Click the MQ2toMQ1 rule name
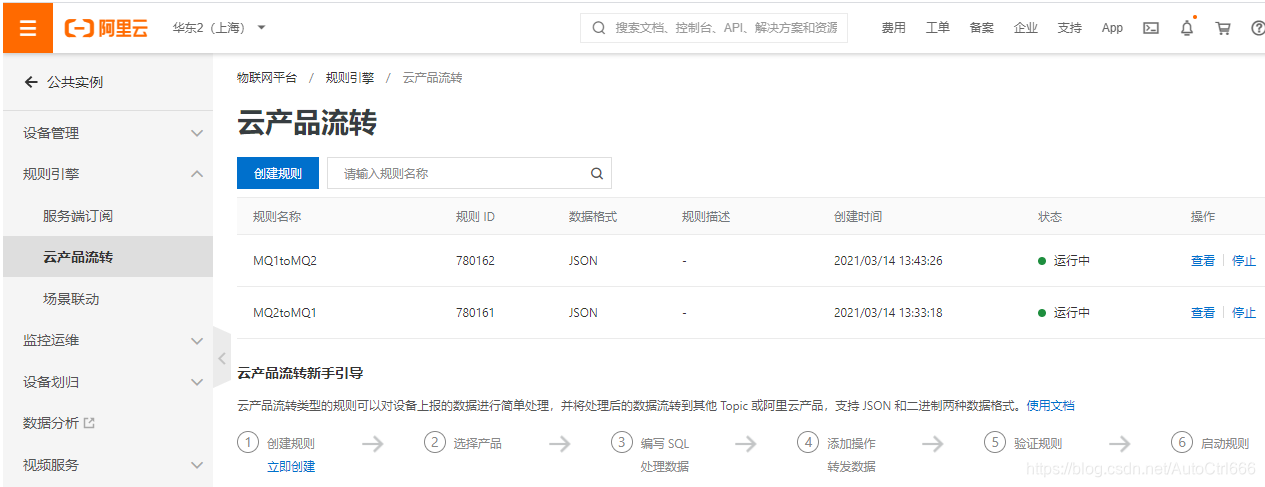The width and height of the screenshot is (1265, 487). (x=285, y=313)
